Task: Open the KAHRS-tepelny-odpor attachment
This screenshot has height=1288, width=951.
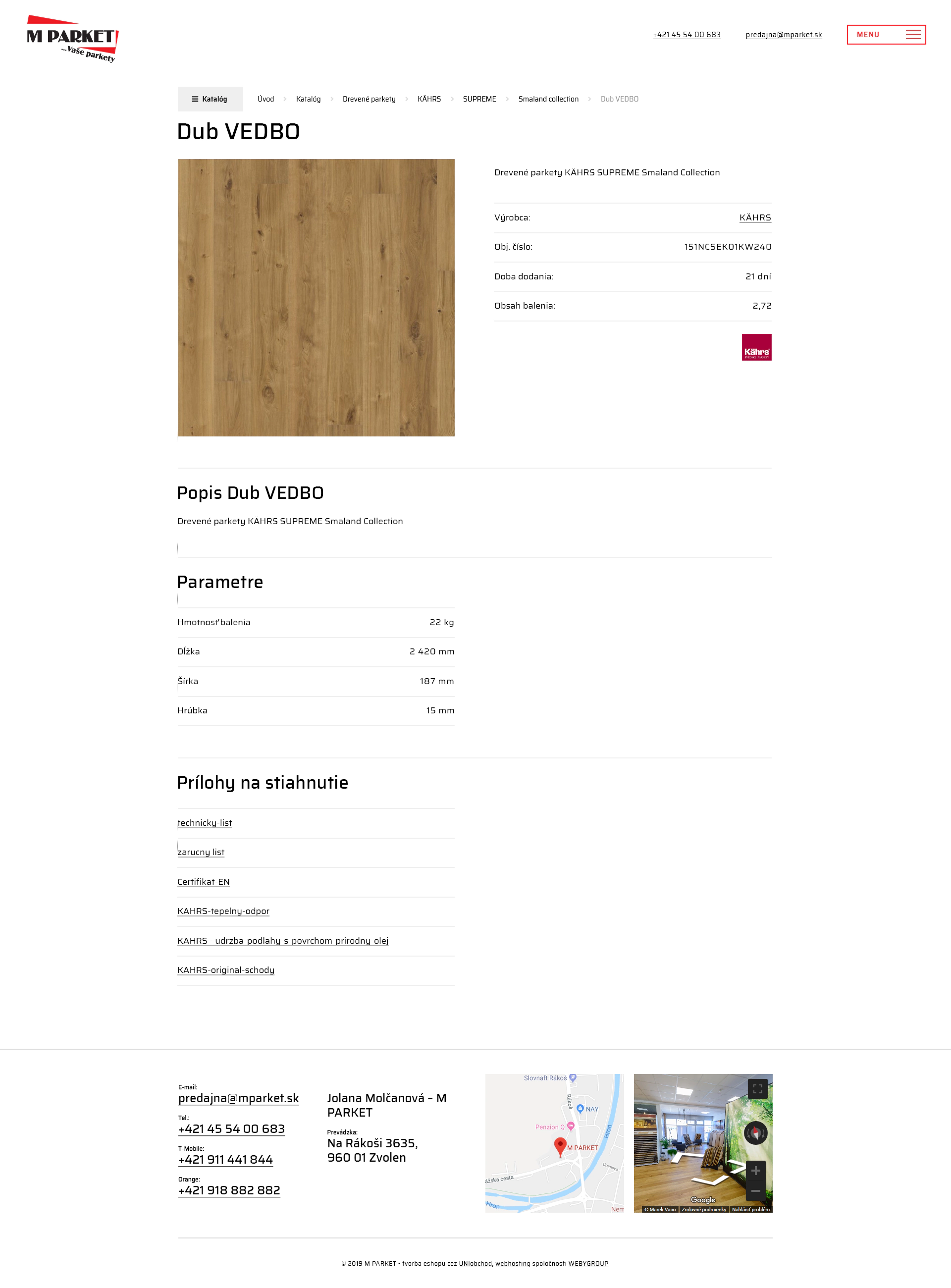Action: click(223, 912)
